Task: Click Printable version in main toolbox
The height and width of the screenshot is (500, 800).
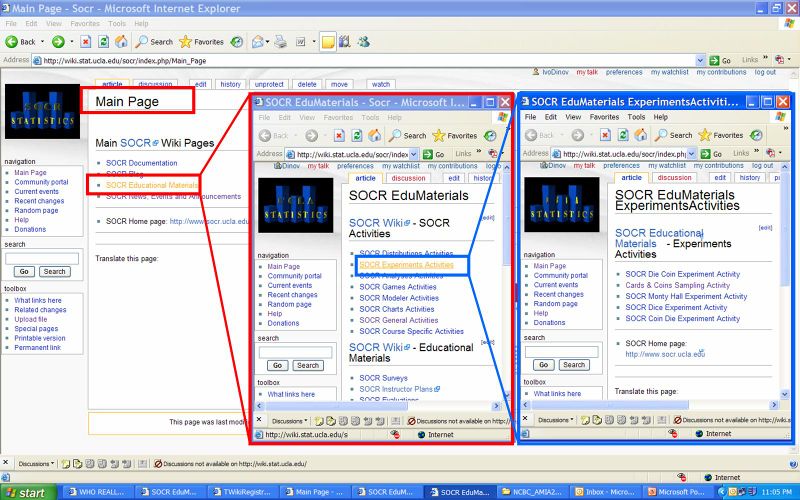Action: tap(40, 338)
